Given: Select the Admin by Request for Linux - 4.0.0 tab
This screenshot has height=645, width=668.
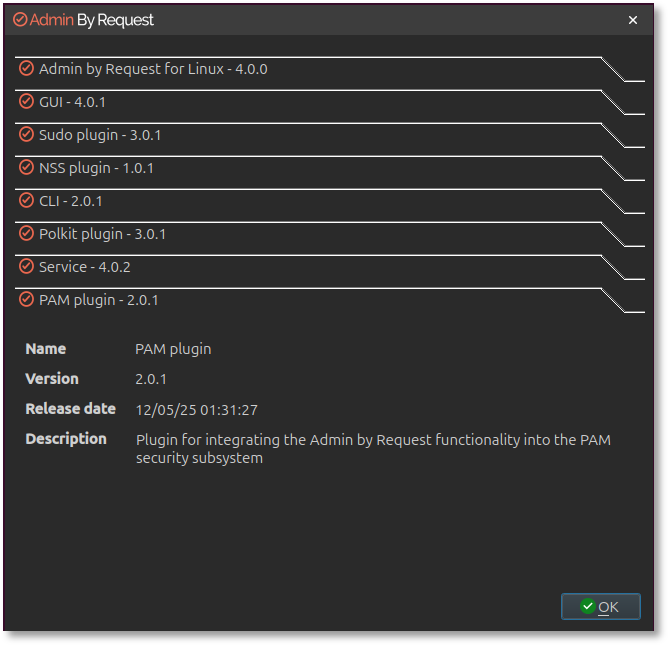Looking at the screenshot, I should [x=153, y=69].
